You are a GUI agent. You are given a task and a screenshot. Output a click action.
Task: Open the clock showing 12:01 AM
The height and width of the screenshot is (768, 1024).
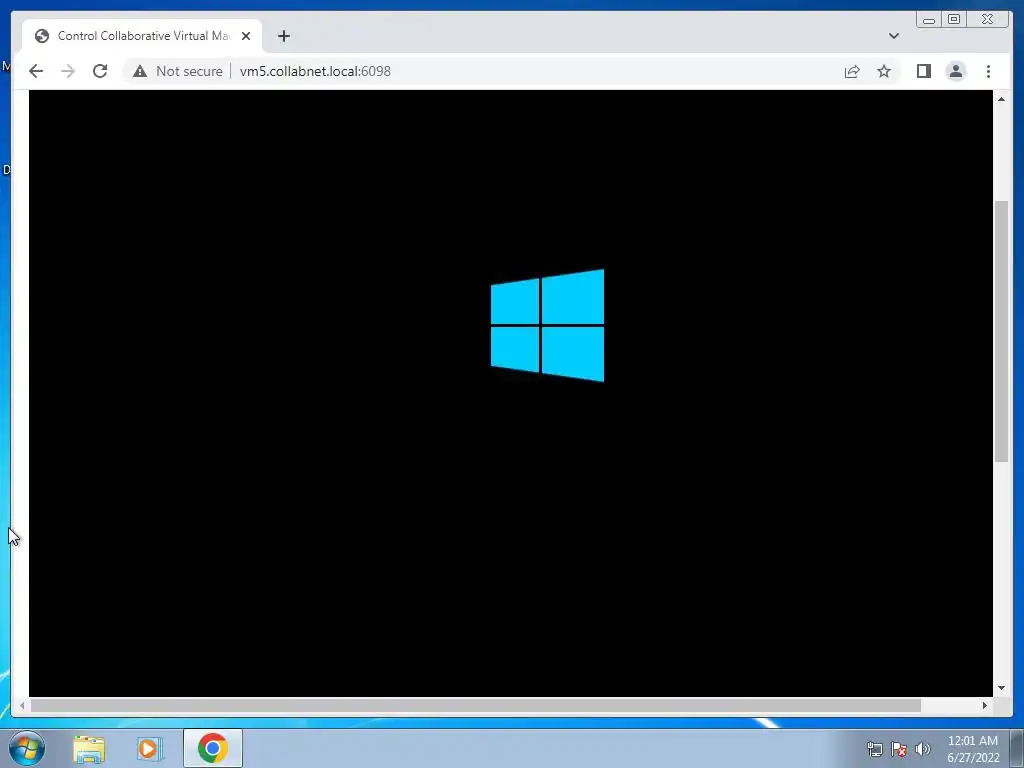click(973, 749)
